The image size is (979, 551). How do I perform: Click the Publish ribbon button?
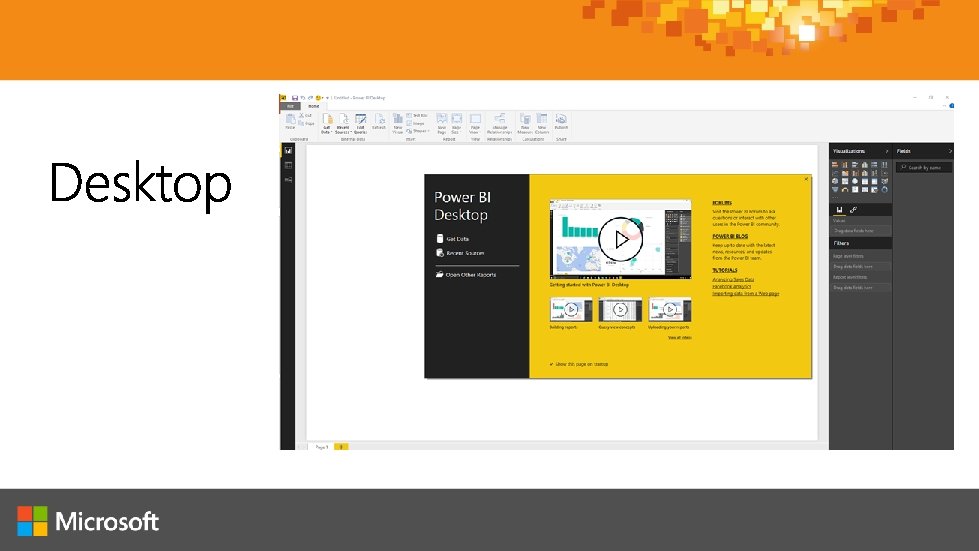(x=561, y=122)
